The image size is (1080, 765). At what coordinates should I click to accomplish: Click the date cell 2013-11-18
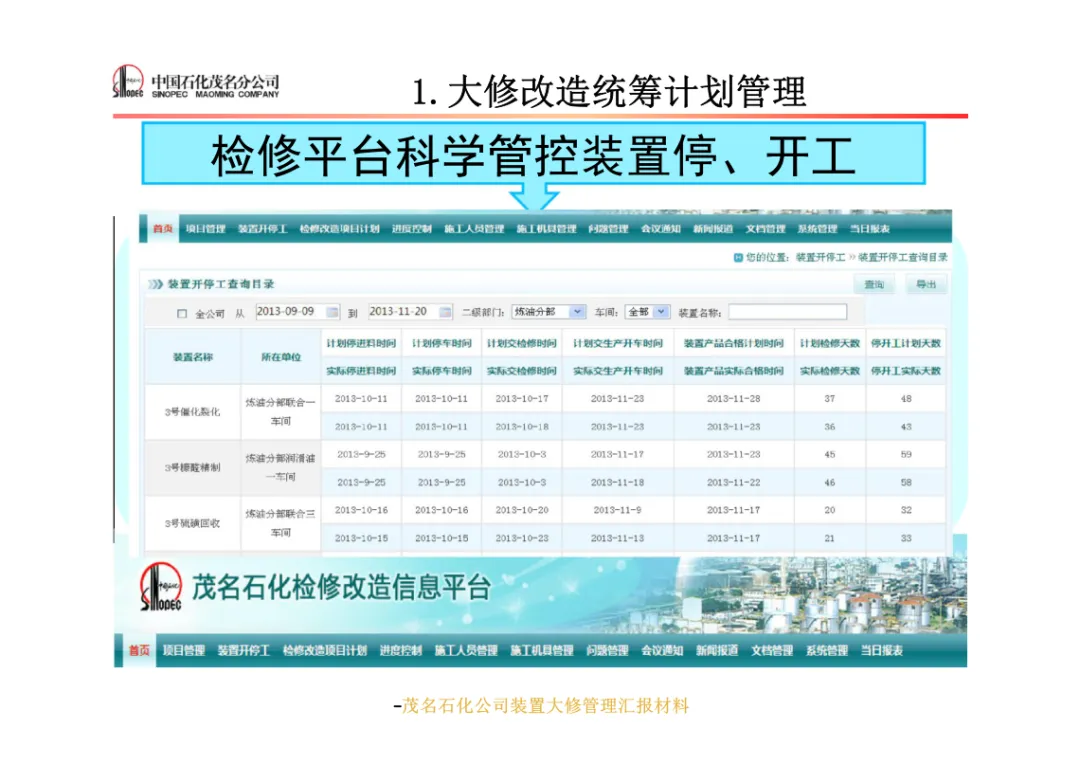click(x=618, y=483)
